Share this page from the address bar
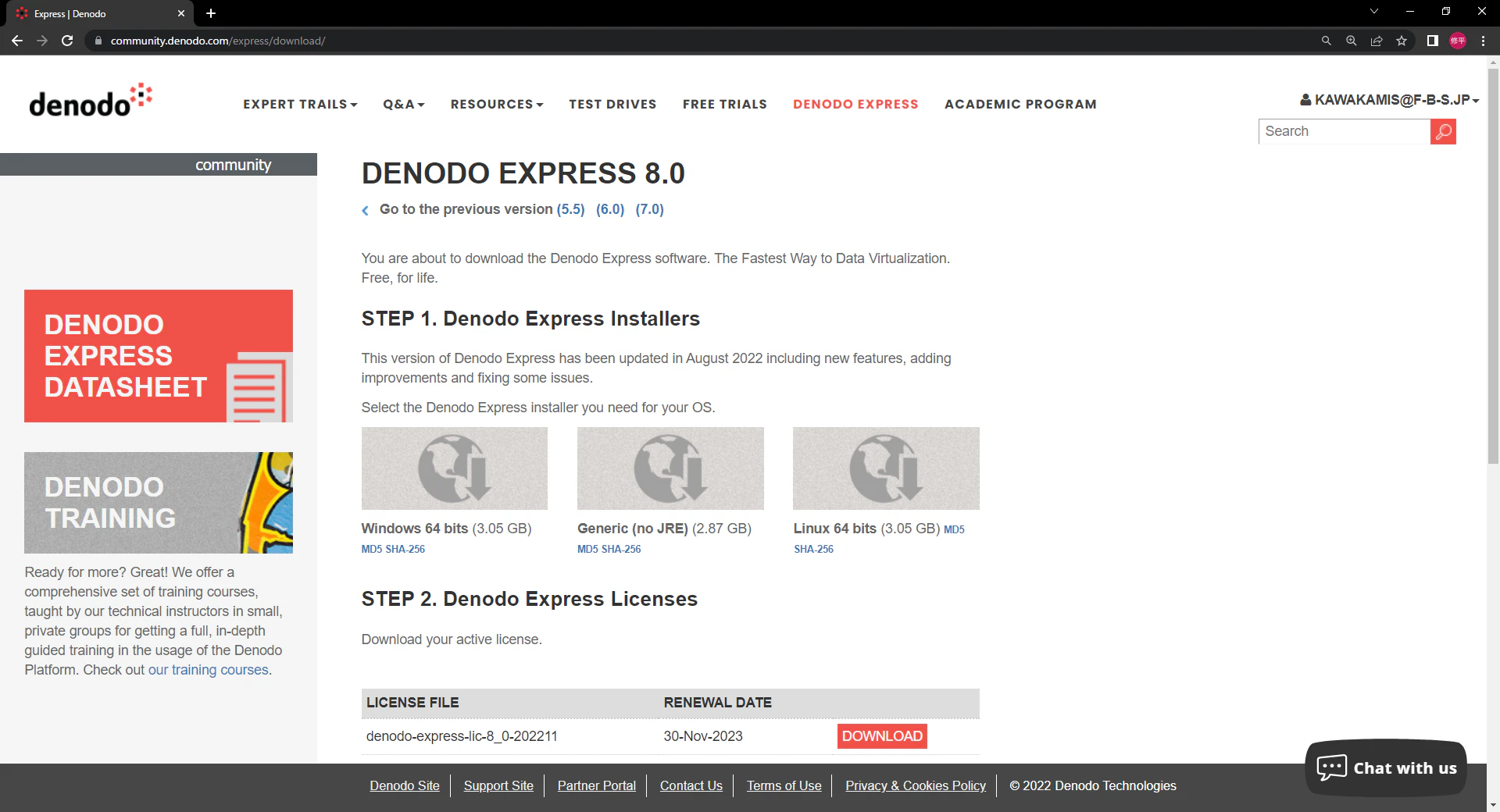1500x812 pixels. [1377, 41]
